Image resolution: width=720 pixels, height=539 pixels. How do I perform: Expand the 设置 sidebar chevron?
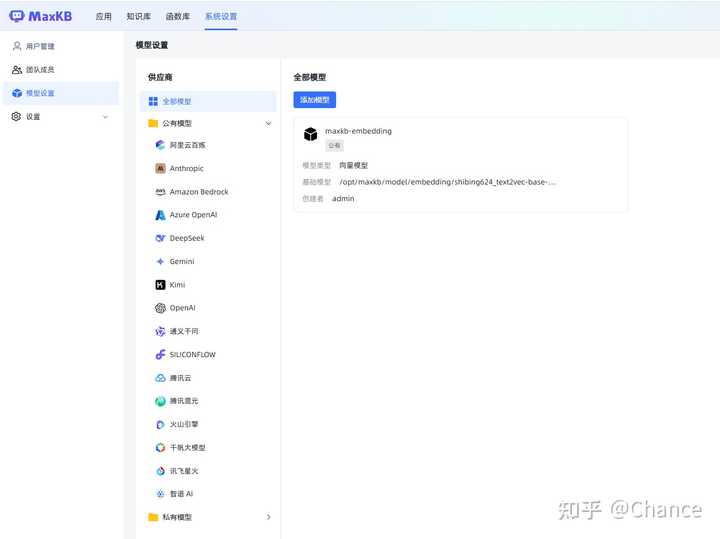105,117
